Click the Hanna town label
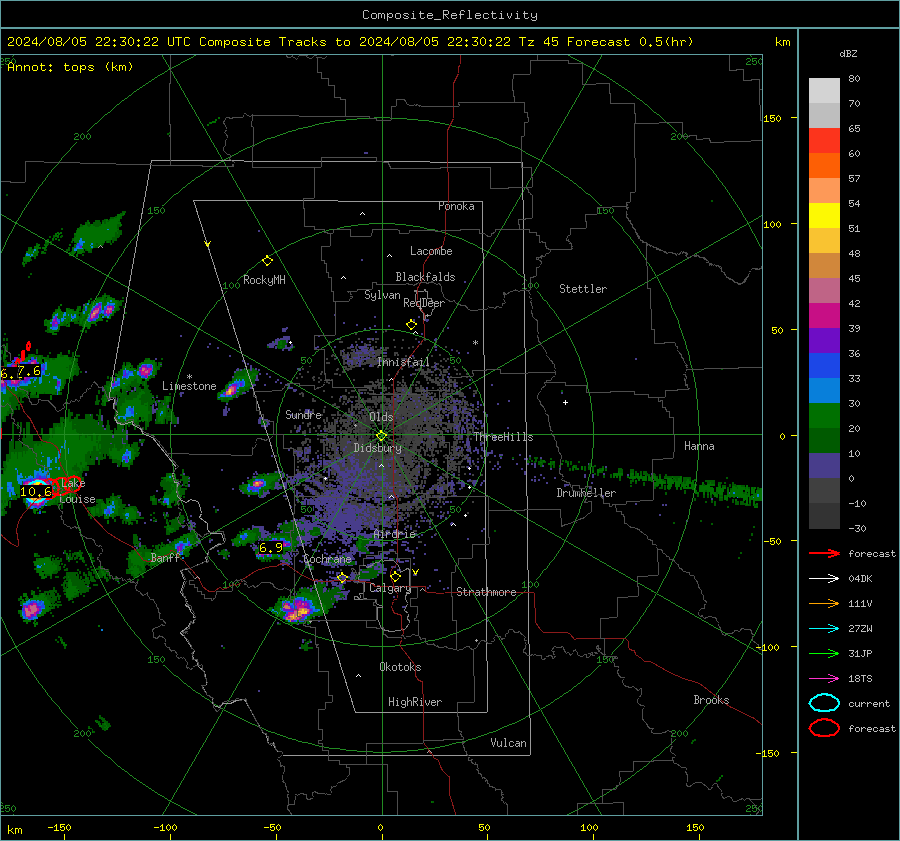The image size is (900, 841). coord(699,446)
